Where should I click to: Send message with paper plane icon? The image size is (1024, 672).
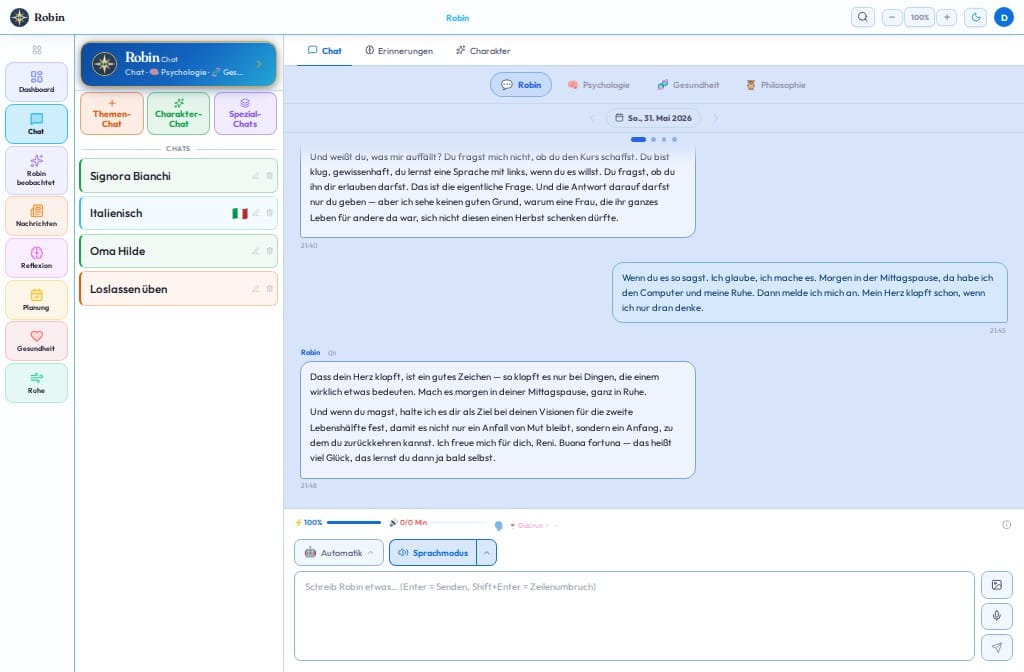997,647
